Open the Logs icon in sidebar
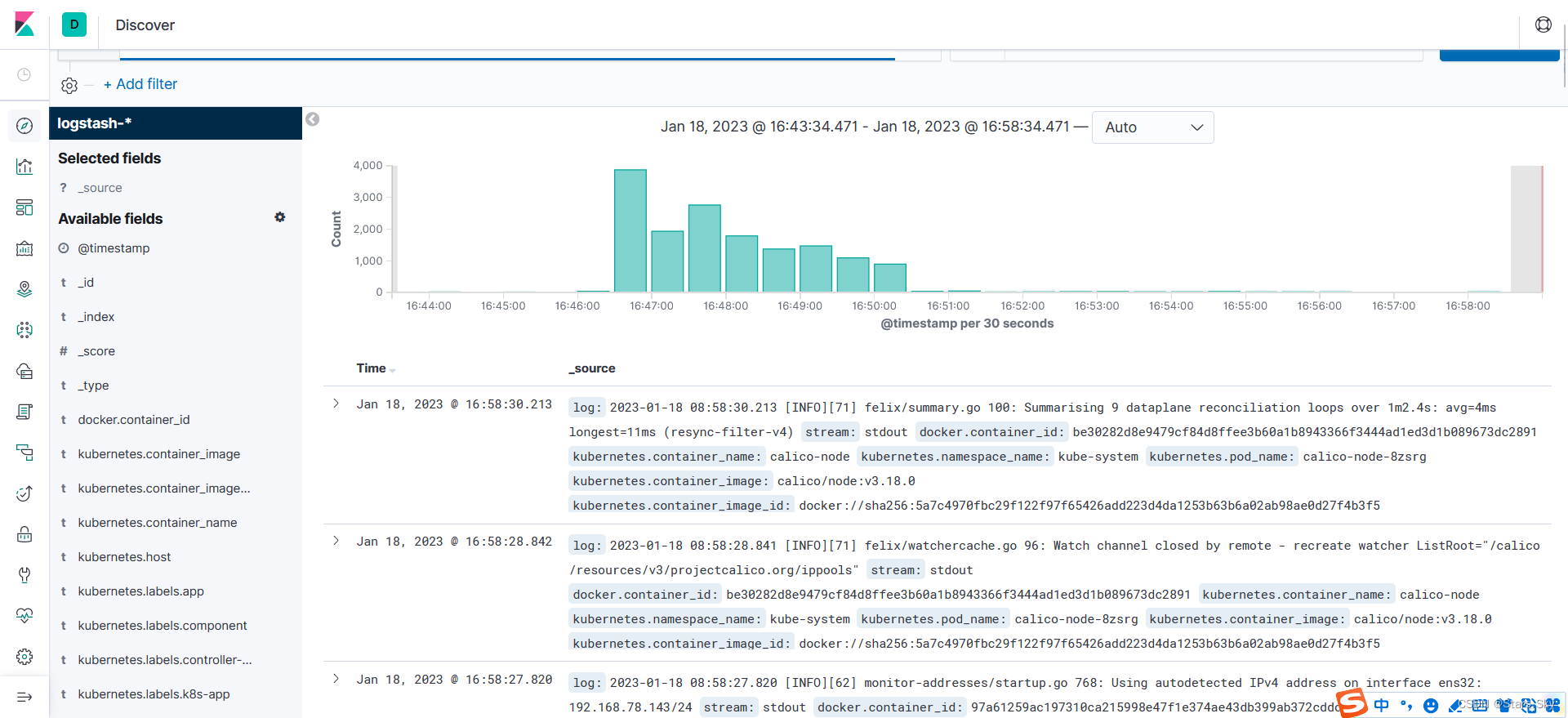Image resolution: width=1568 pixels, height=718 pixels. pos(24,412)
